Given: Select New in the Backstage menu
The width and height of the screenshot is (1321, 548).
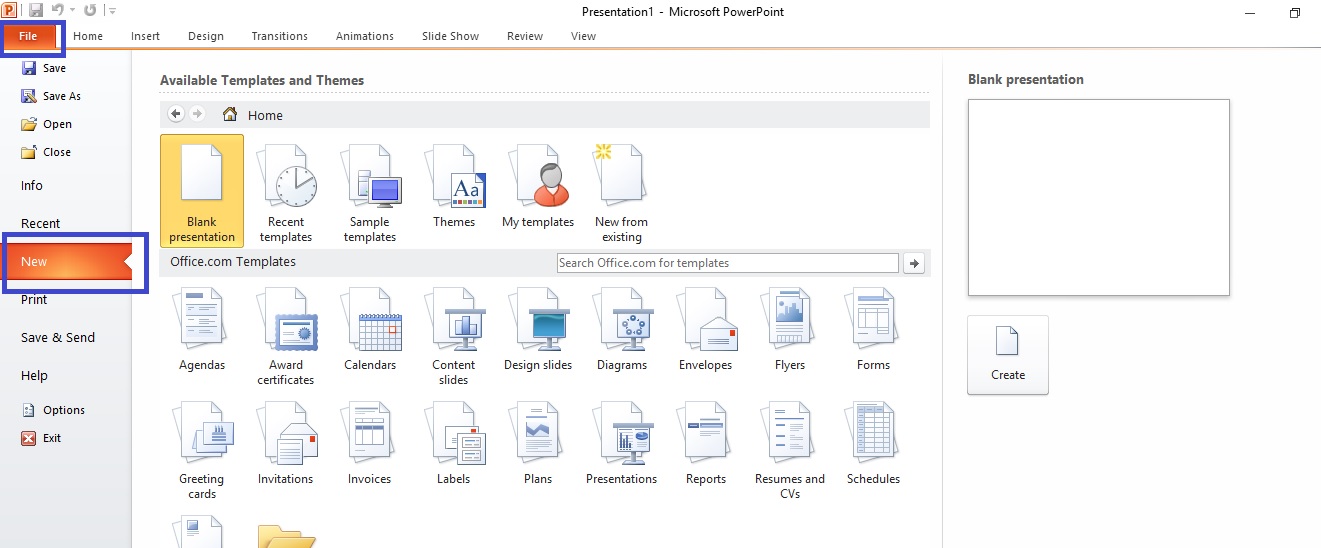Looking at the screenshot, I should 66,261.
